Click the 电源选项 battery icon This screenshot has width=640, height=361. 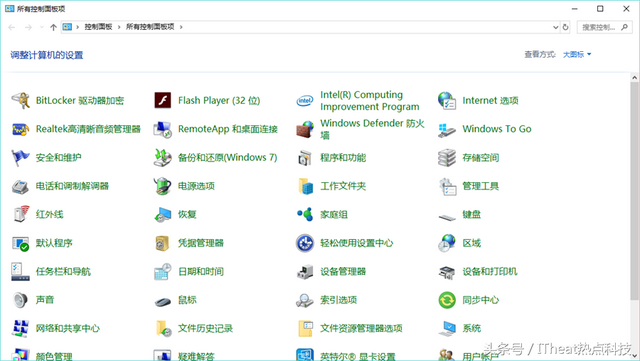click(x=162, y=186)
